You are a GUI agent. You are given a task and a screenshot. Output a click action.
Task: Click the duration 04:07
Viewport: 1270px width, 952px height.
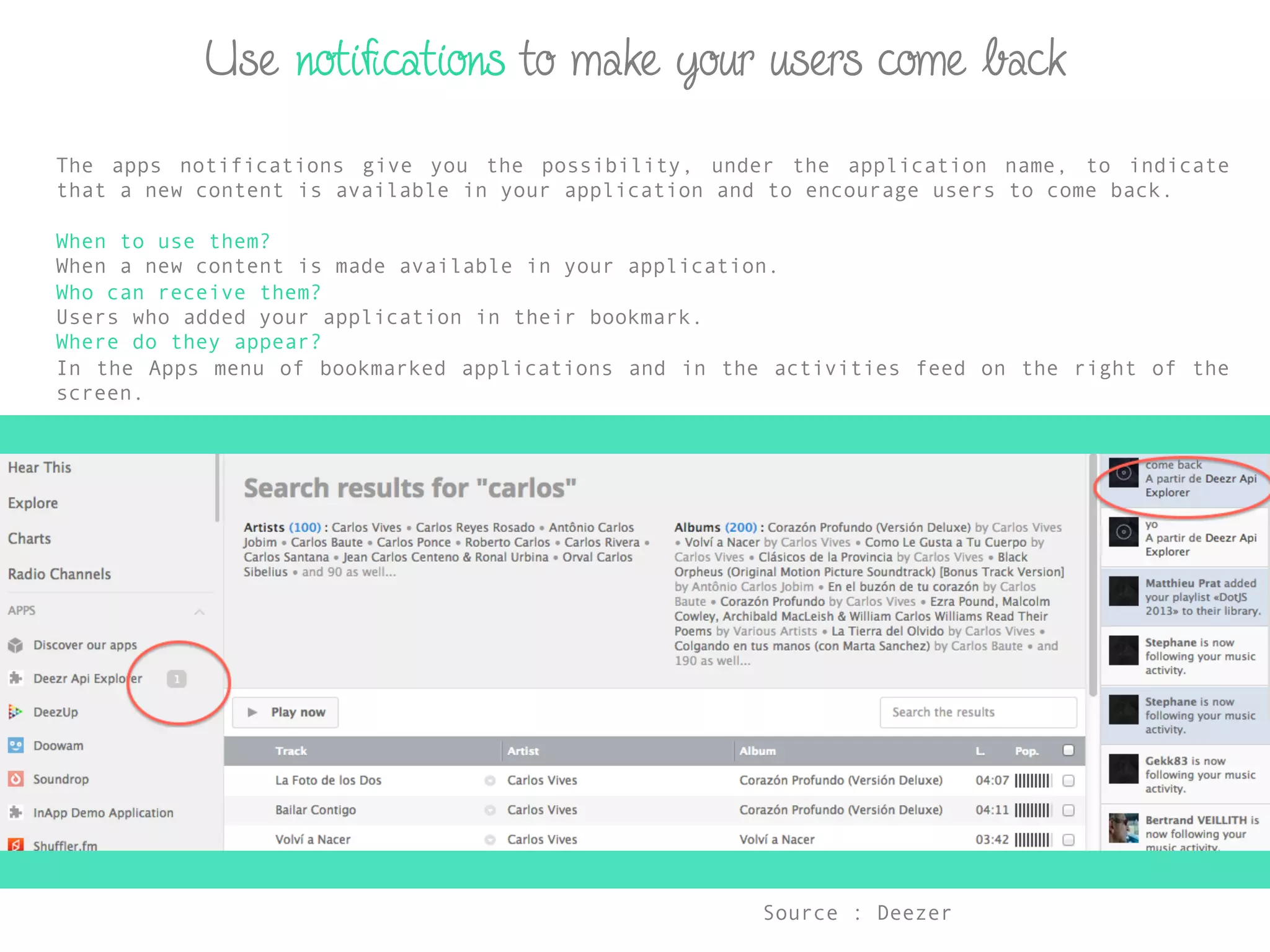pos(992,780)
